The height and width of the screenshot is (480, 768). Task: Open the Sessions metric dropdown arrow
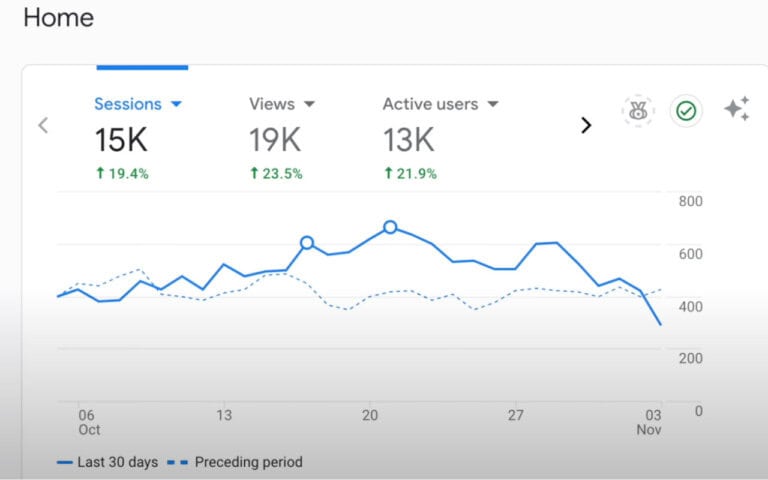(176, 104)
